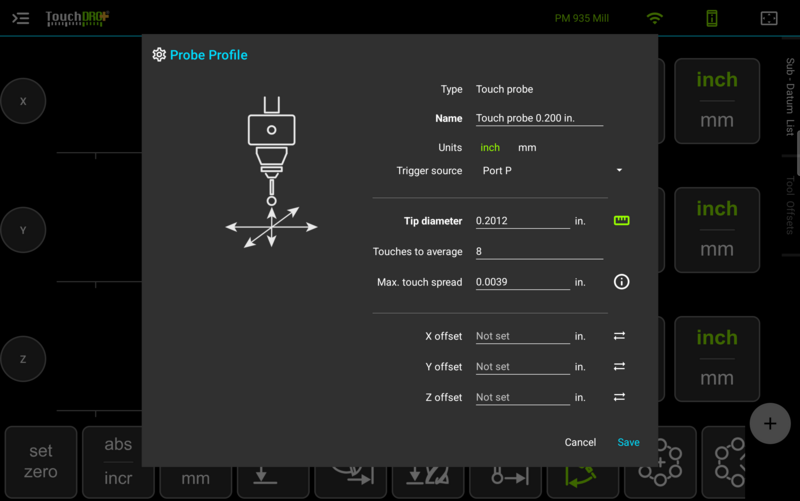This screenshot has width=800, height=501.
Task: Select the Y axis round button
Action: (23, 230)
